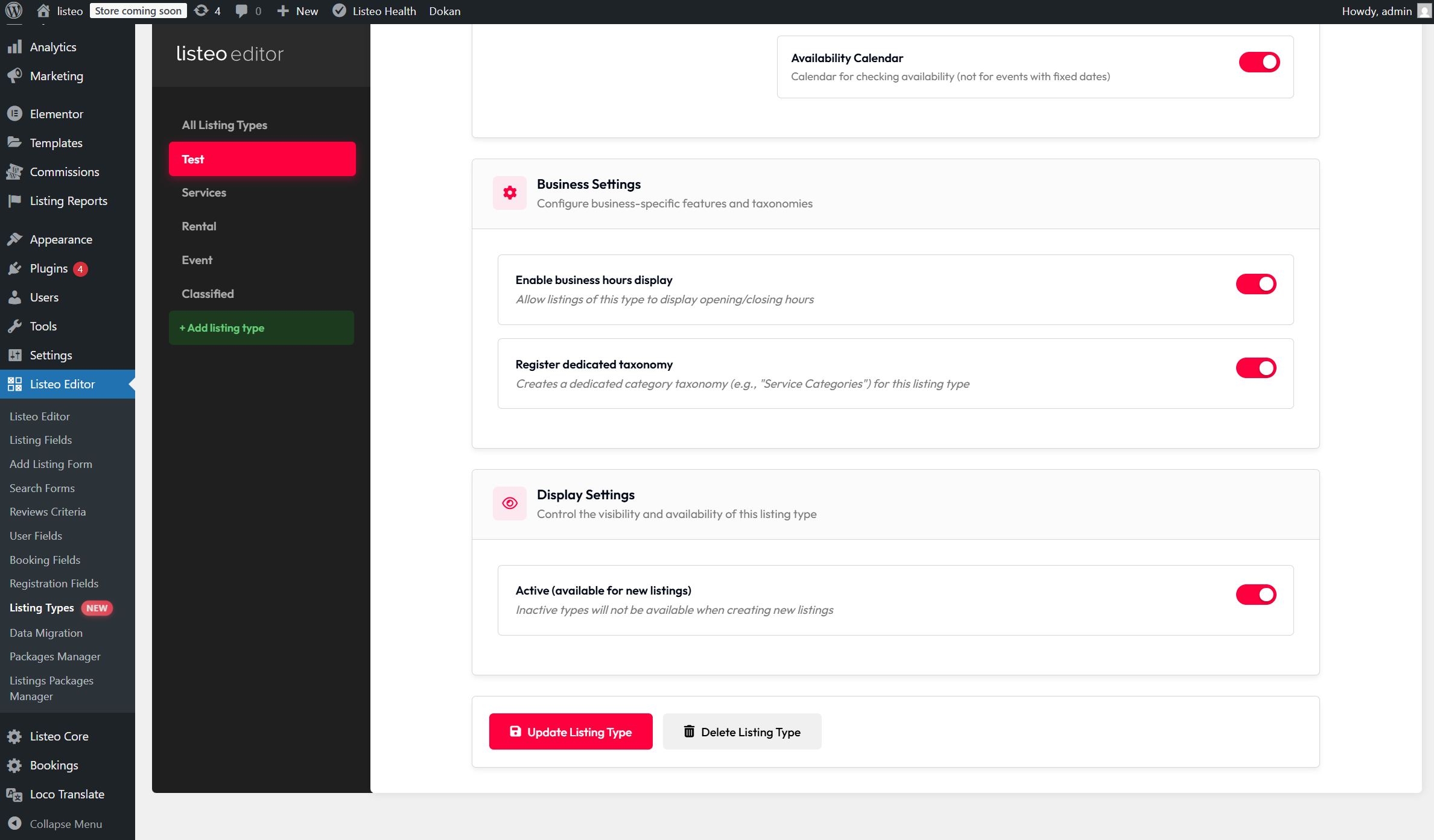Click the WordPress logo icon
1434x840 pixels.
(13, 11)
